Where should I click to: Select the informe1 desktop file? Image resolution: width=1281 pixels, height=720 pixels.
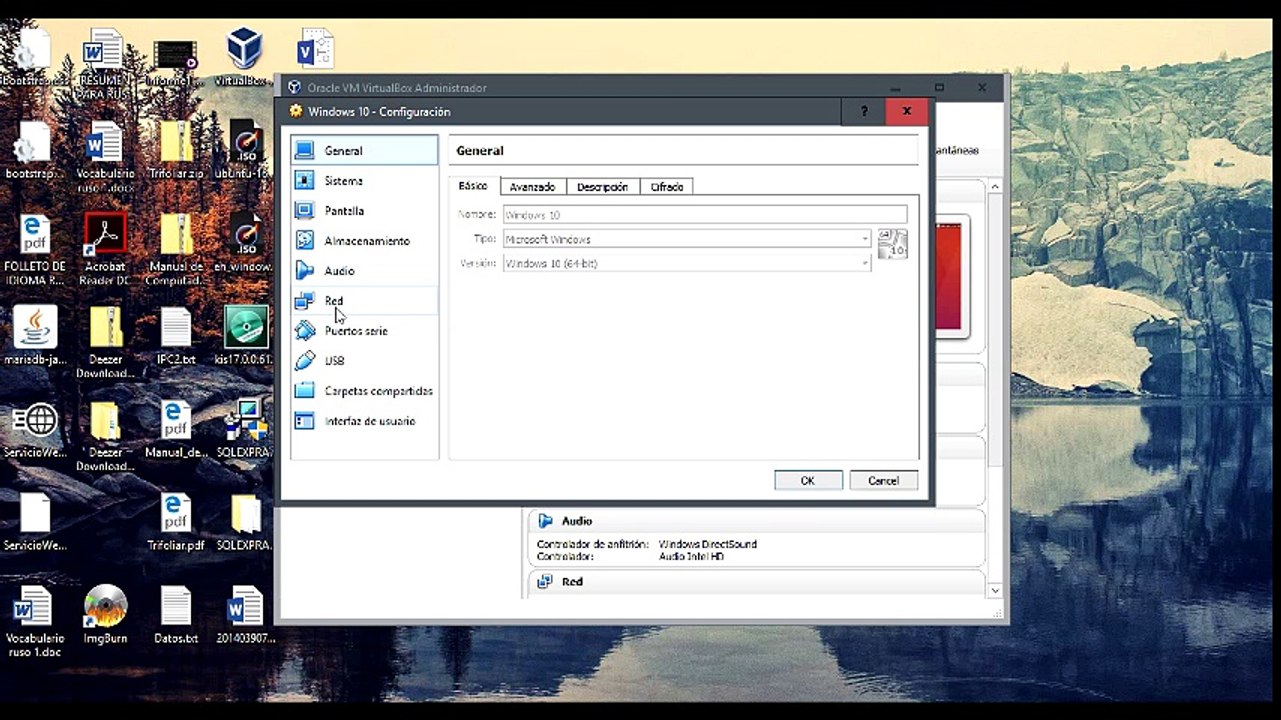point(176,62)
